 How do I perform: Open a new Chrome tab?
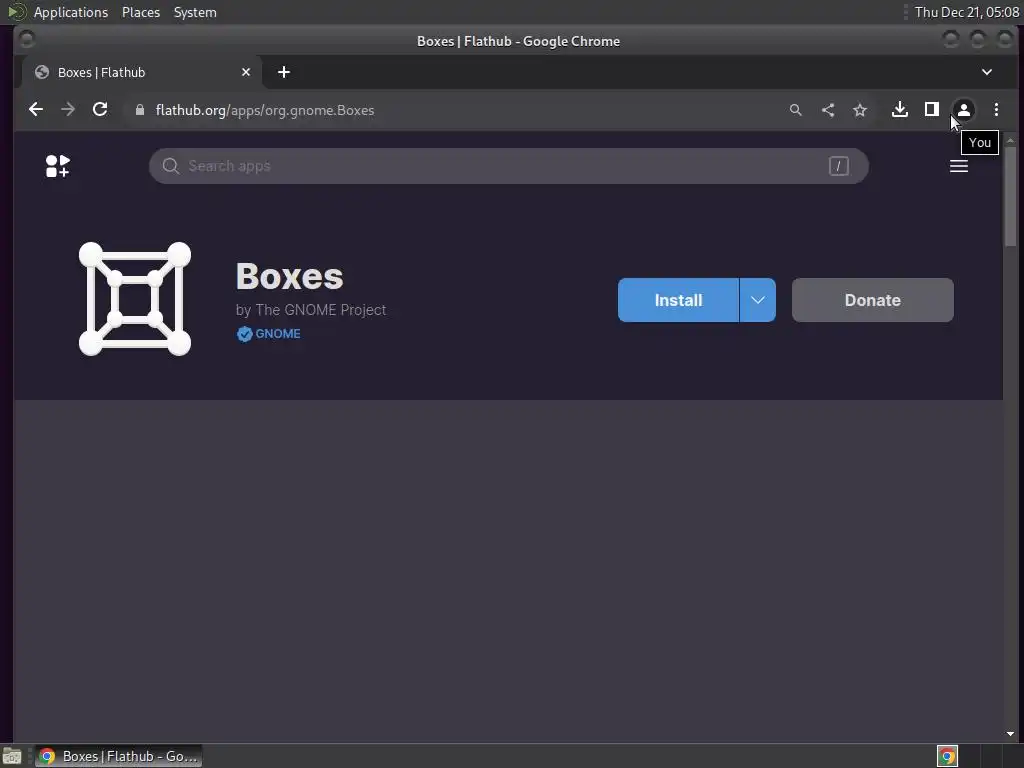coord(283,72)
